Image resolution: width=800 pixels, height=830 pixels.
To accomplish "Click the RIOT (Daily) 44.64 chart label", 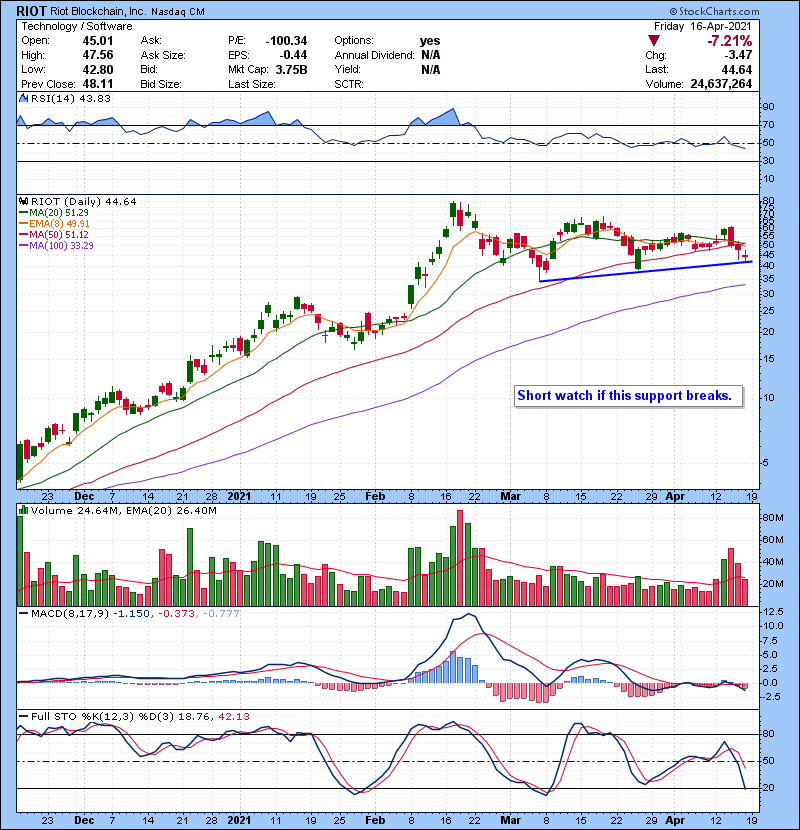I will point(84,201).
